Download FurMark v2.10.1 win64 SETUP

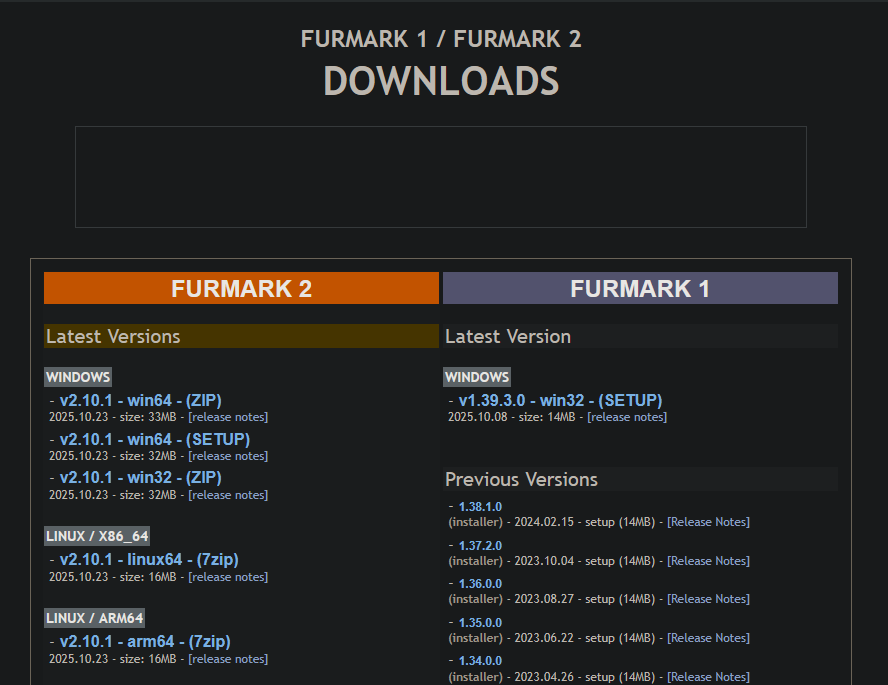point(155,439)
